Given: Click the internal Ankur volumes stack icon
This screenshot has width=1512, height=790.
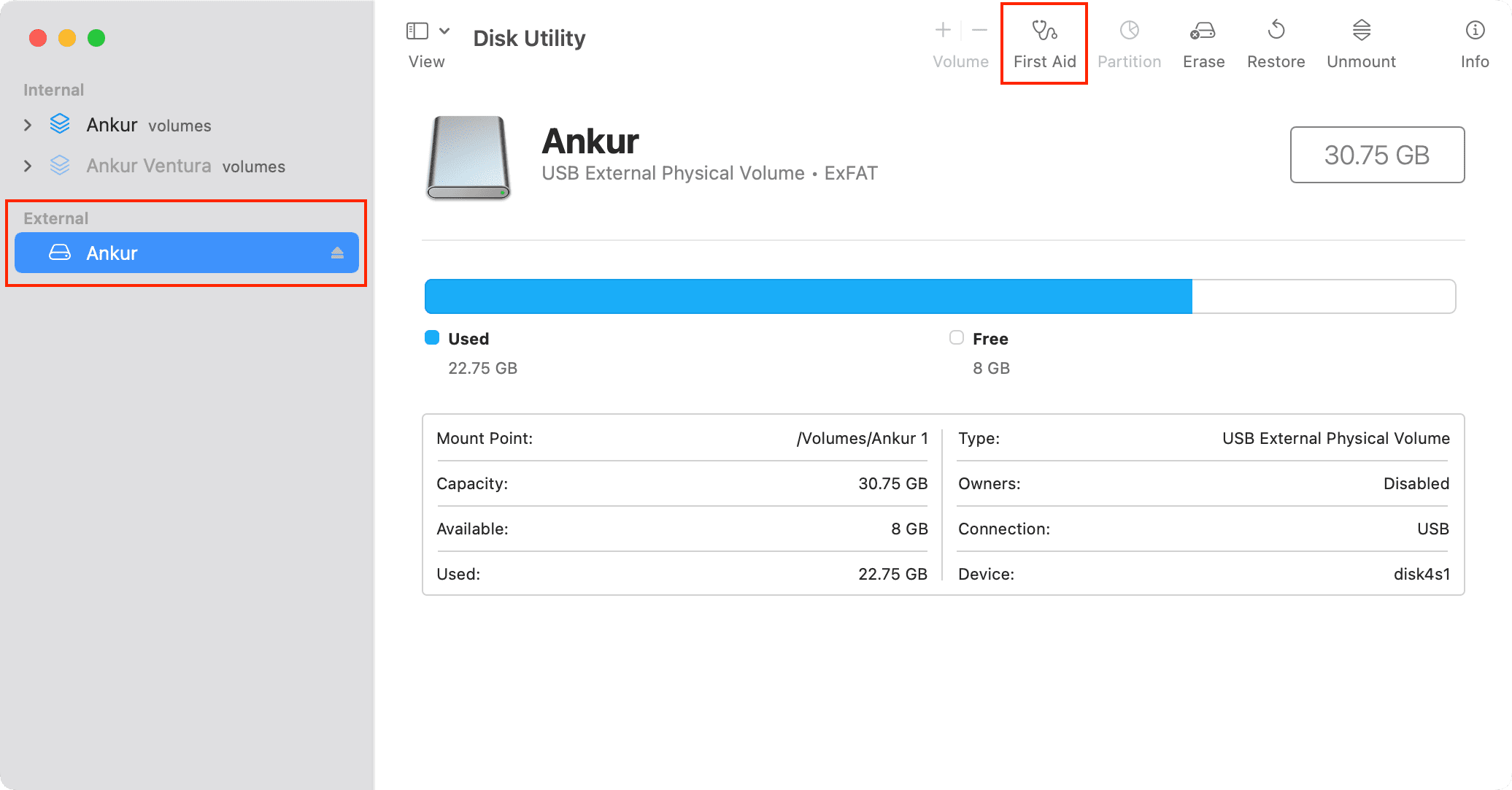Looking at the screenshot, I should click(x=60, y=124).
